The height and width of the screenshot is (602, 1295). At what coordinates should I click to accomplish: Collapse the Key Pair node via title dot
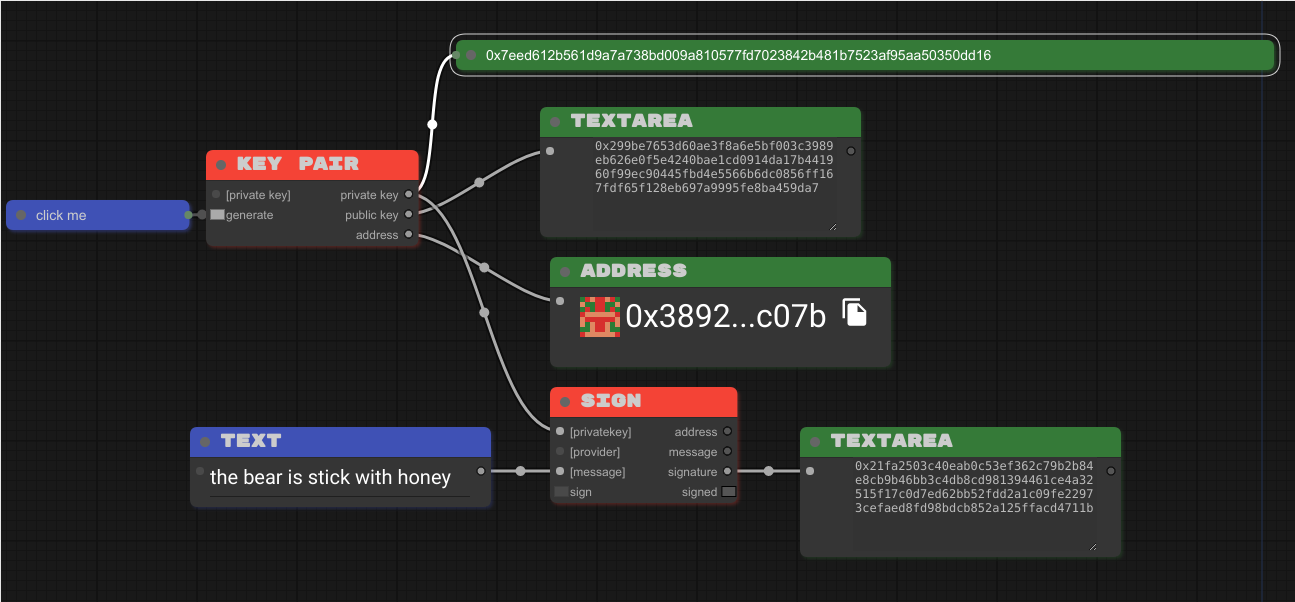pos(221,165)
